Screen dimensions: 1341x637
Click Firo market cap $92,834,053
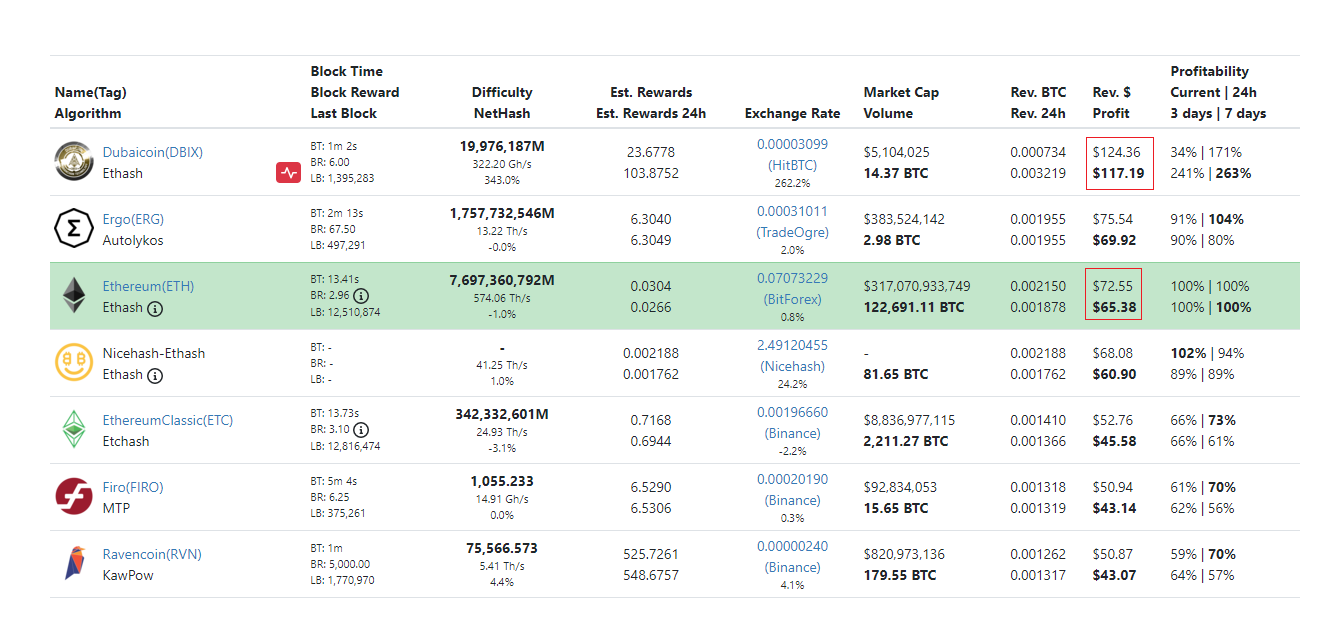point(900,487)
